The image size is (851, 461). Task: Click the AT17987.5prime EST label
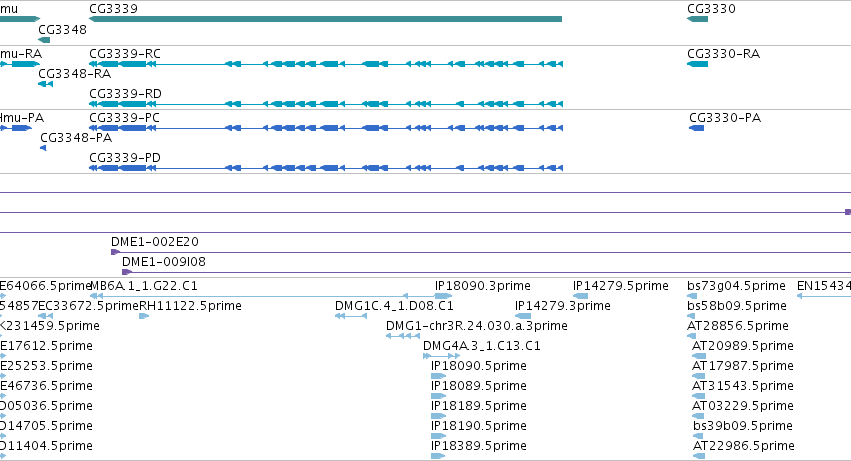[x=742, y=366]
